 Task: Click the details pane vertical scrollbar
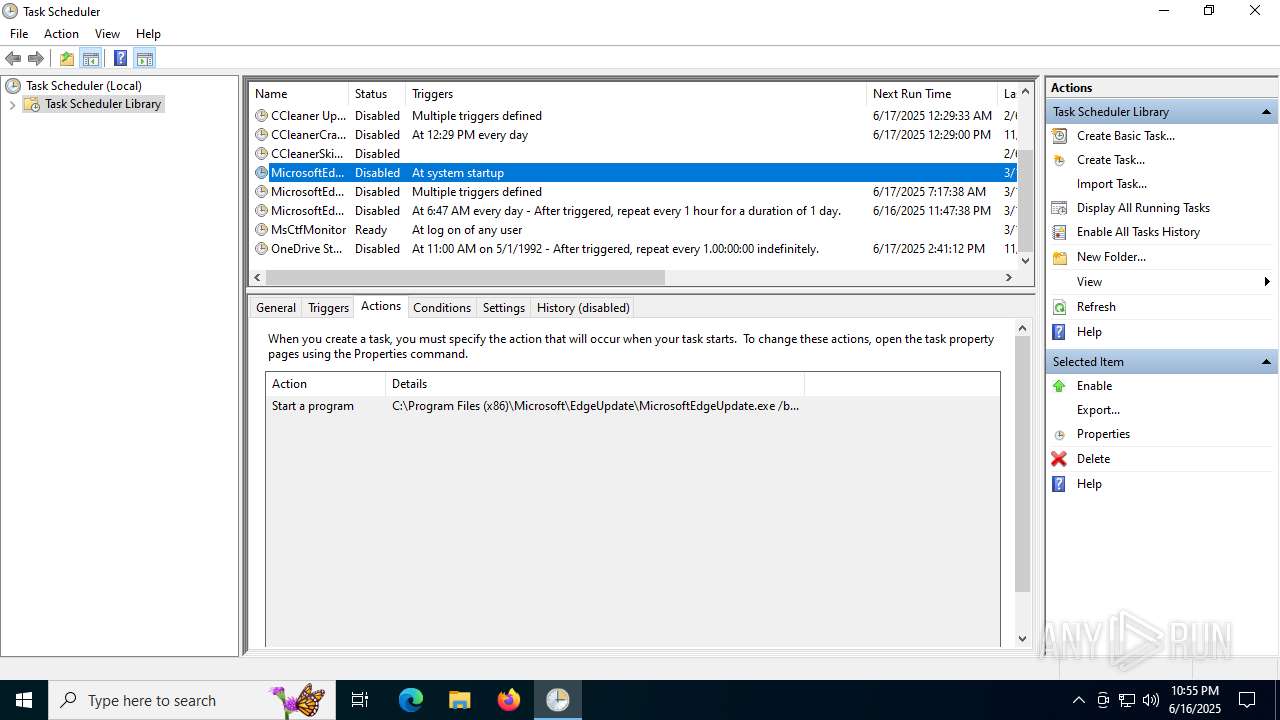point(1022,464)
